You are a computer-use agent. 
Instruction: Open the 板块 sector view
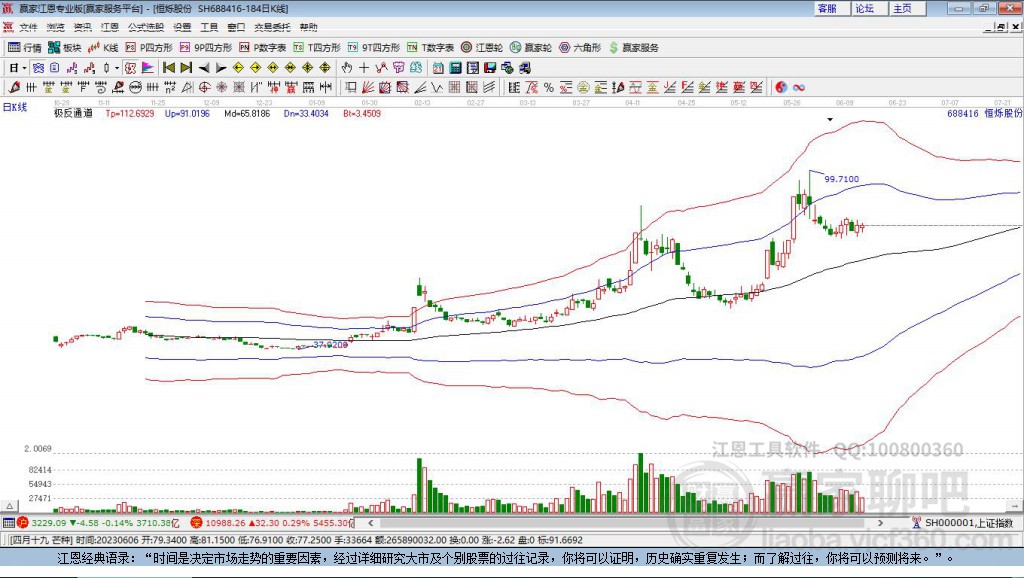pyautogui.click(x=64, y=48)
